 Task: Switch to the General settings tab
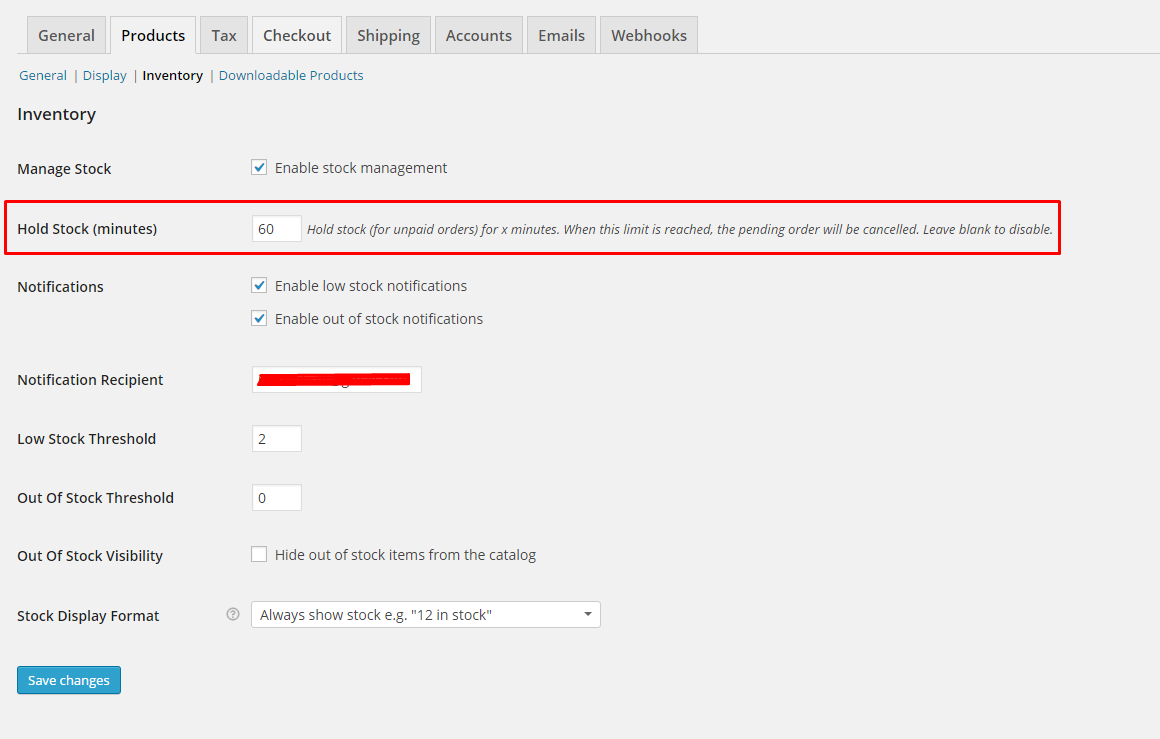click(x=66, y=35)
